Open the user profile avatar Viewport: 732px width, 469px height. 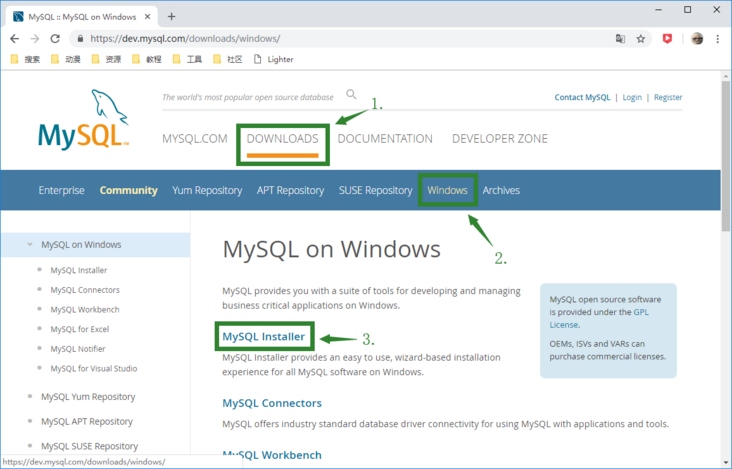click(697, 39)
